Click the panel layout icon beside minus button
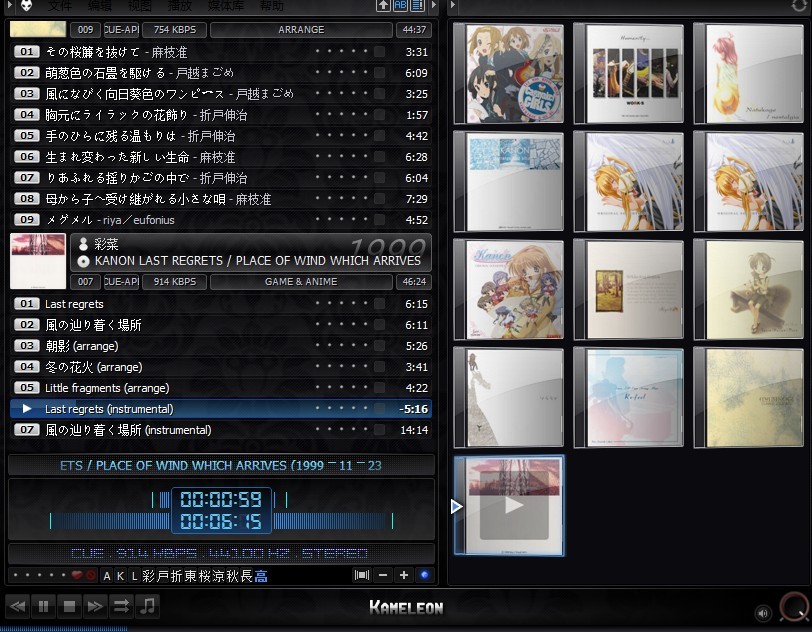Image resolution: width=812 pixels, height=632 pixels. coord(362,575)
